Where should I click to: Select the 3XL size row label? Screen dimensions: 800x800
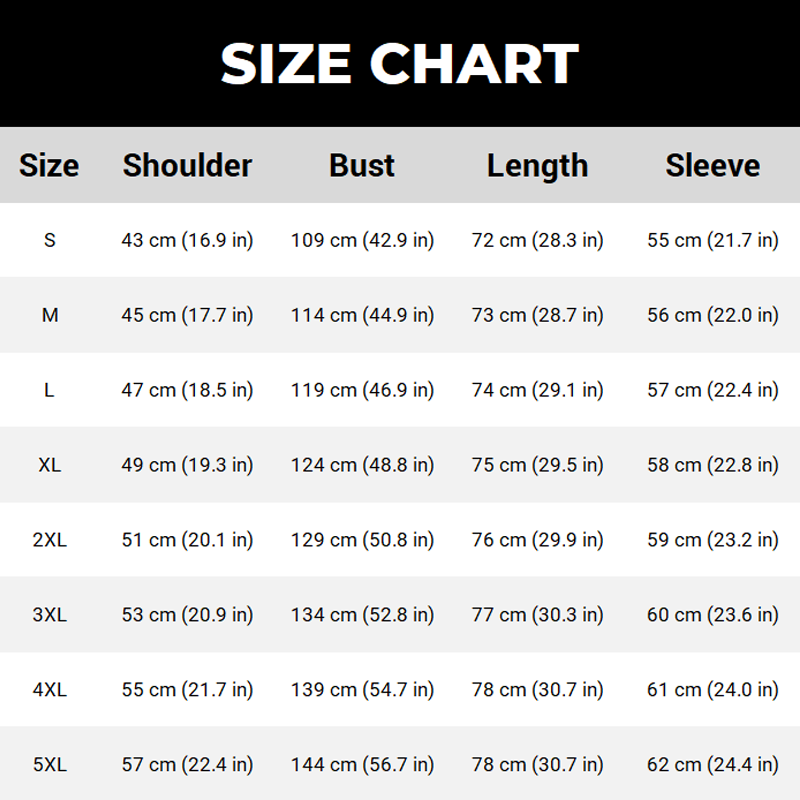50,615
